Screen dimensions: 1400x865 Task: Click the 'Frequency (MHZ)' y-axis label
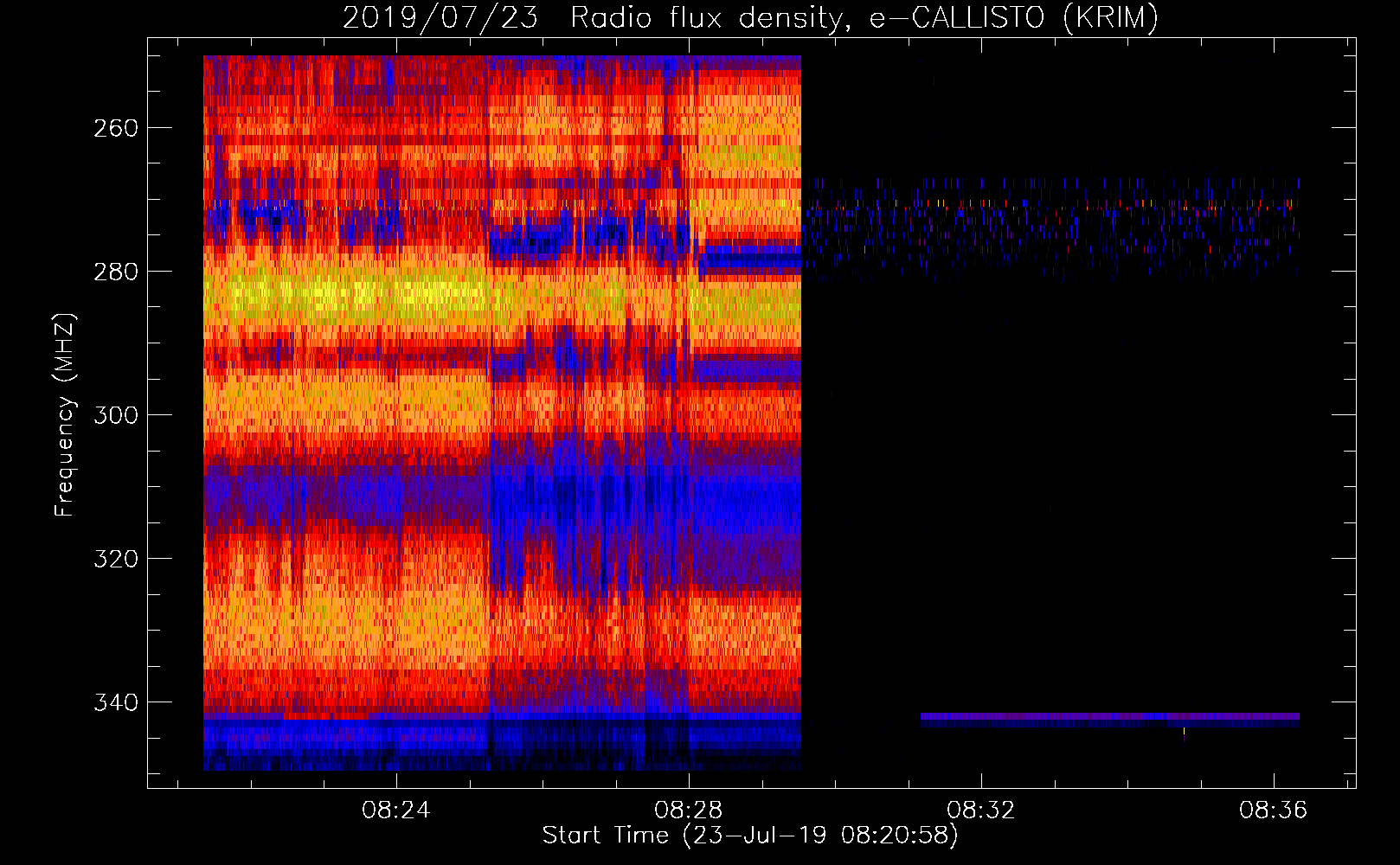point(64,415)
